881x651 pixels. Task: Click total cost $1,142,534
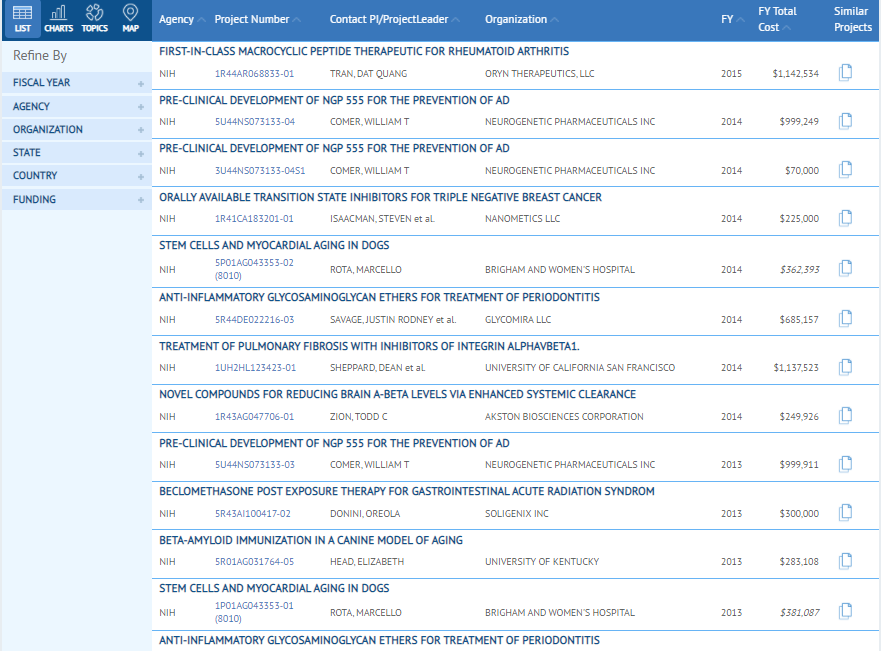pos(796,74)
